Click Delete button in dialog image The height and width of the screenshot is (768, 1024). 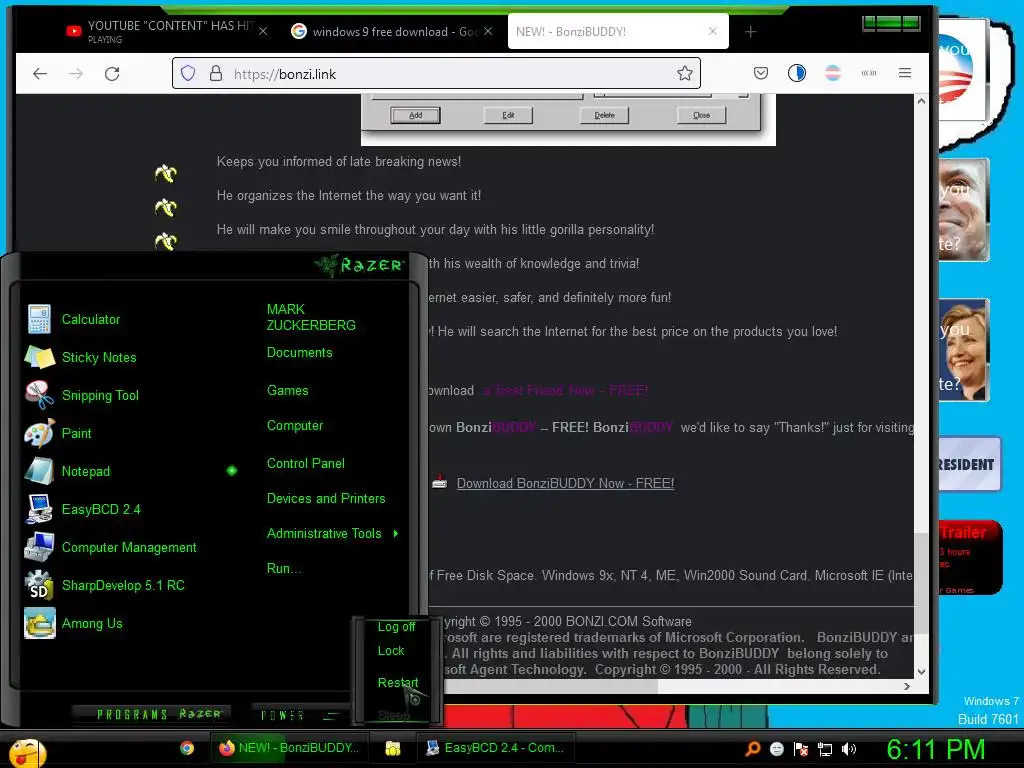coord(604,115)
